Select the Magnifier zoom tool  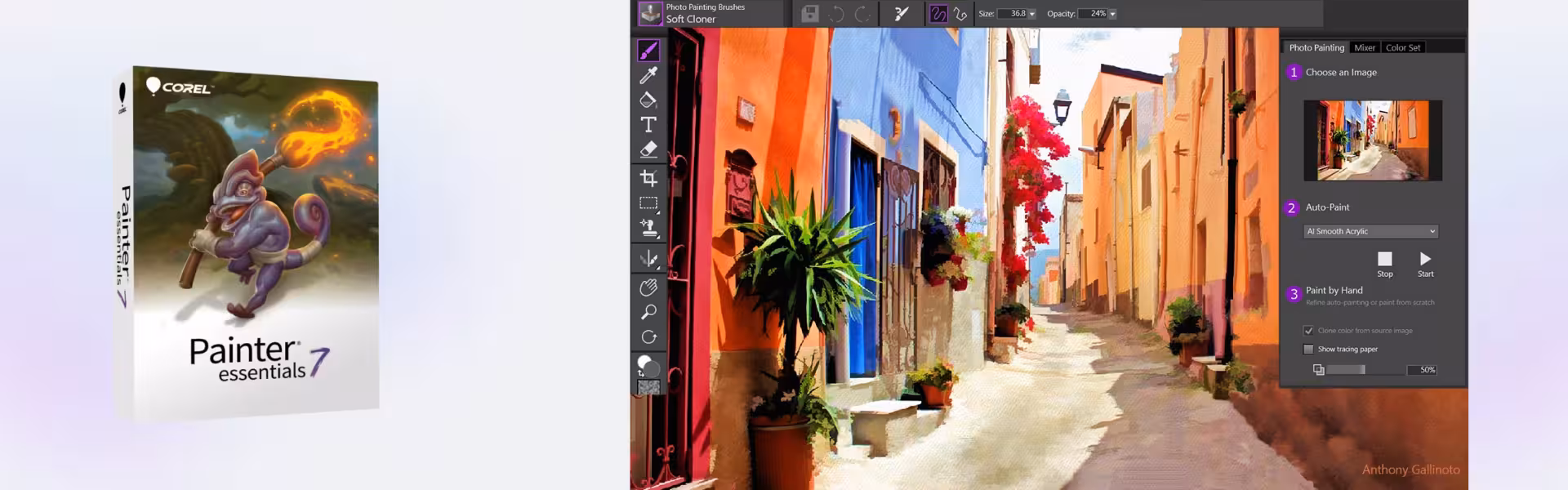pyautogui.click(x=648, y=312)
